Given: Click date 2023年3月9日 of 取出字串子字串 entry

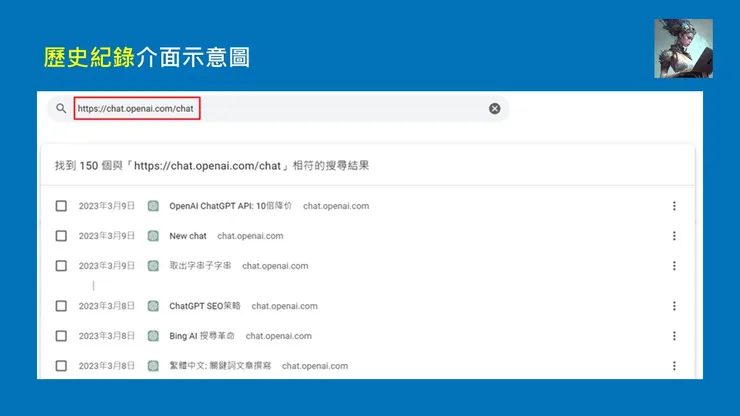Looking at the screenshot, I should coord(107,266).
